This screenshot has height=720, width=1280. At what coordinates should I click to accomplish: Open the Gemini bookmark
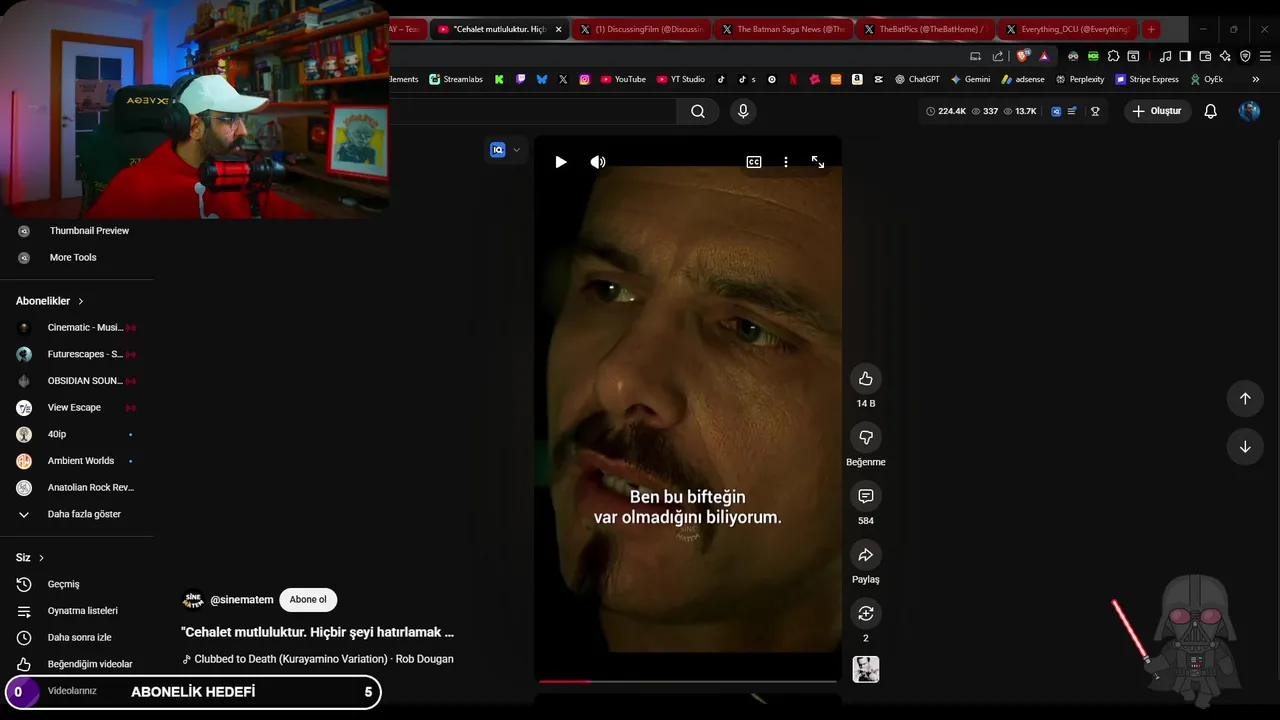point(970,79)
